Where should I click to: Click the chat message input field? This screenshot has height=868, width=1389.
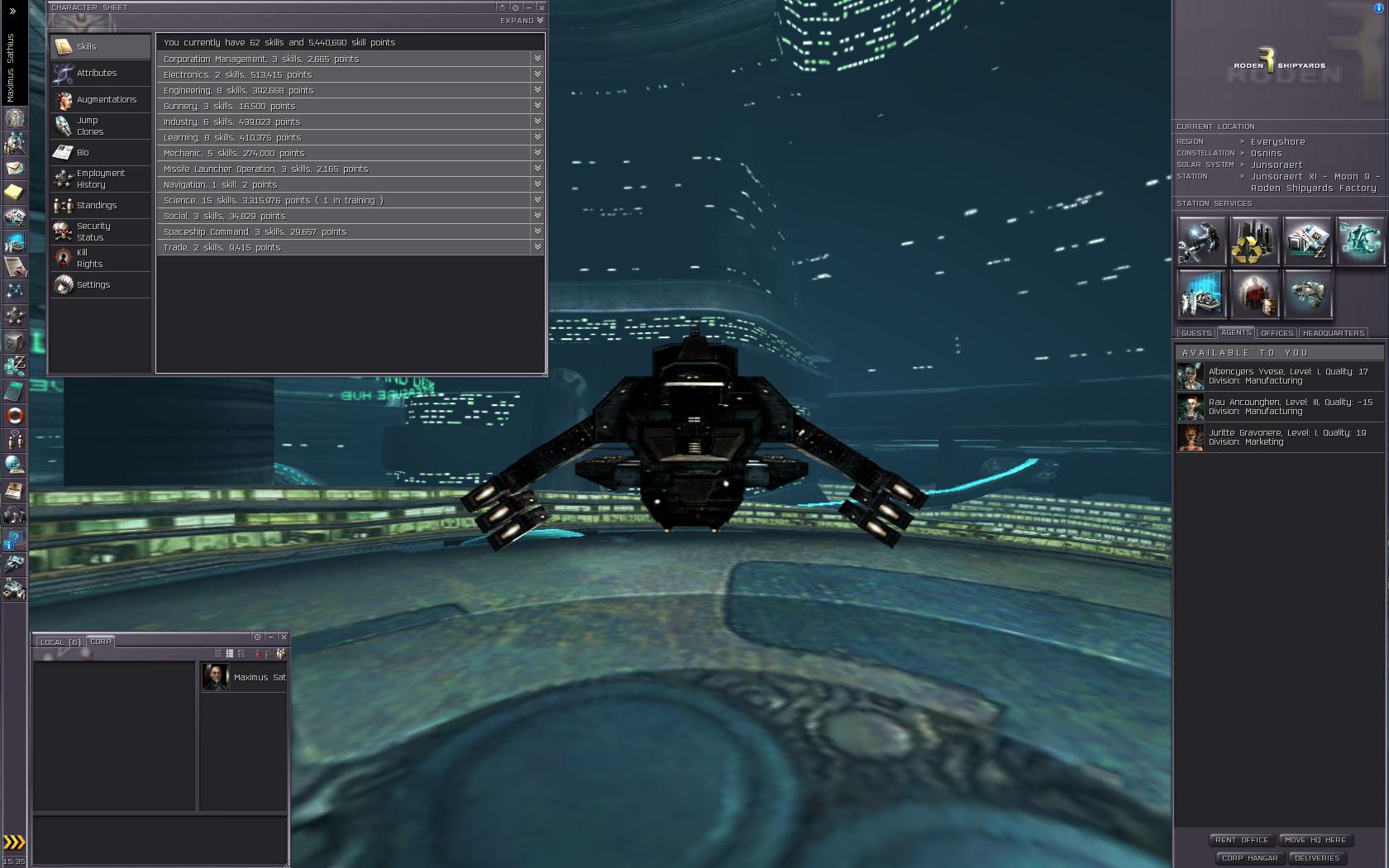[160, 839]
